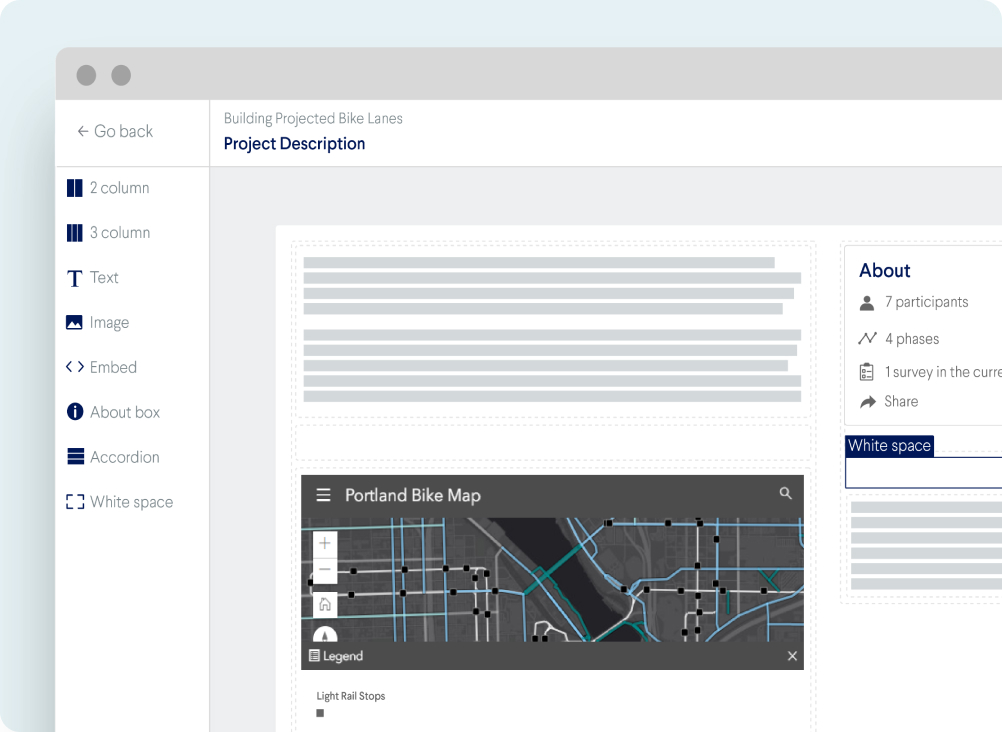Click the Legend label on map
The width and height of the screenshot is (1002, 732).
tap(336, 656)
